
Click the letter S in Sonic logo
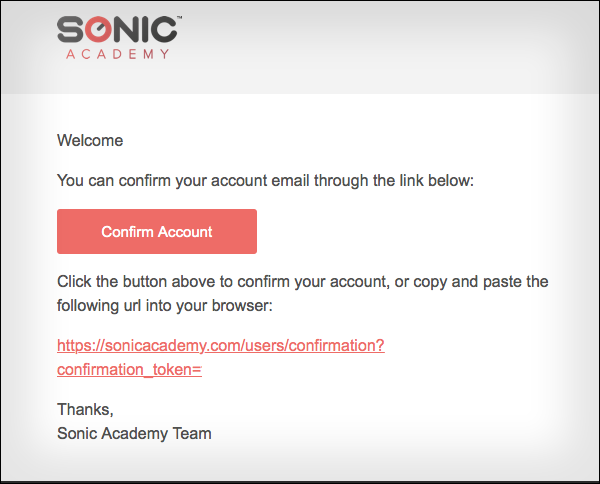(x=70, y=29)
